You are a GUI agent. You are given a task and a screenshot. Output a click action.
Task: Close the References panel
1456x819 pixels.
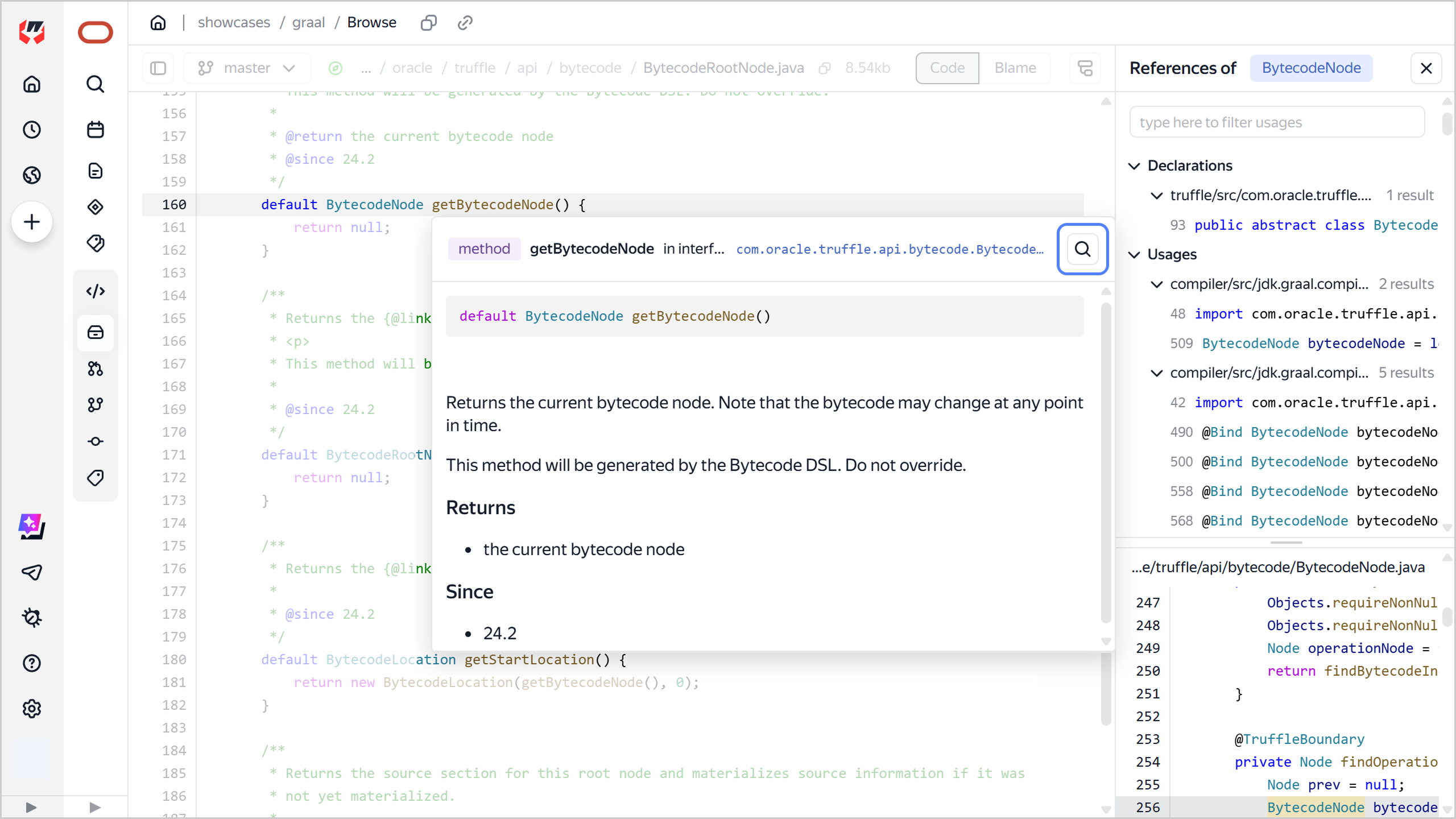[x=1426, y=68]
